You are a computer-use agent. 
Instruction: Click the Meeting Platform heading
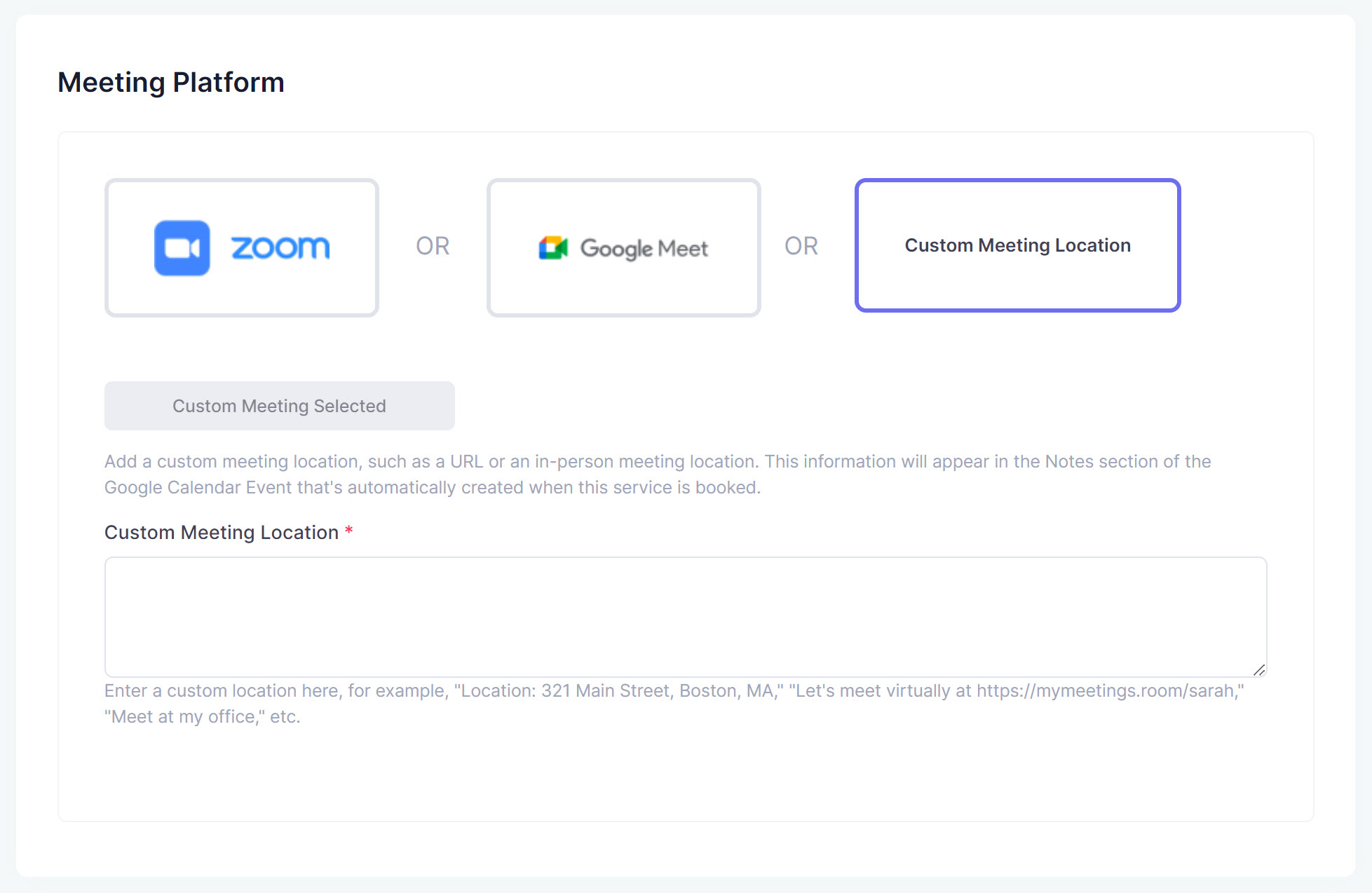point(171,83)
